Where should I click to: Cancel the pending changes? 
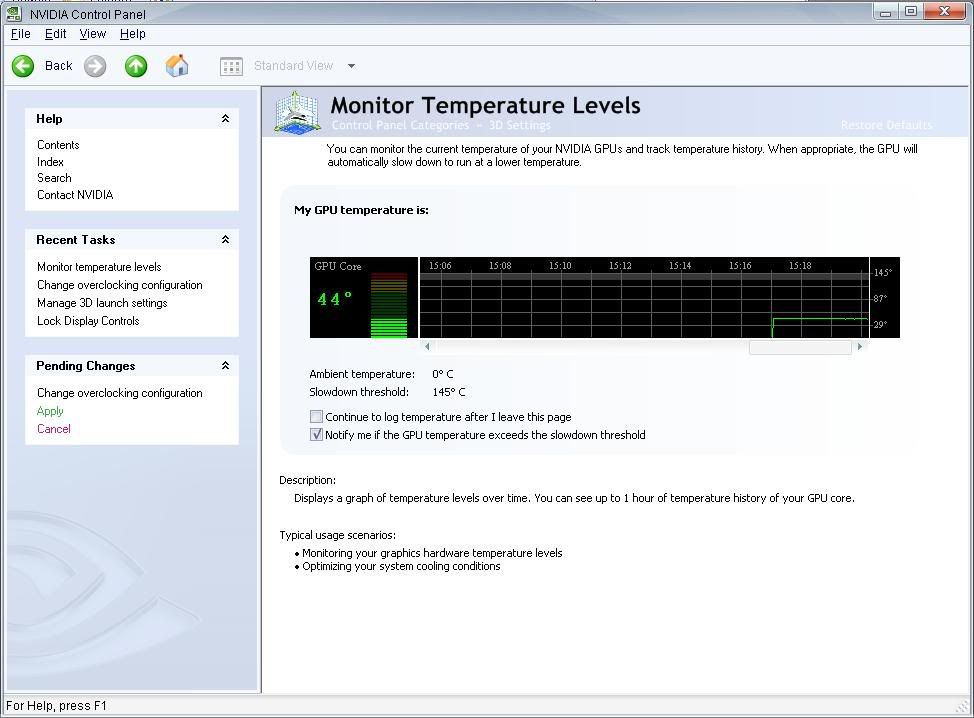pyautogui.click(x=53, y=429)
